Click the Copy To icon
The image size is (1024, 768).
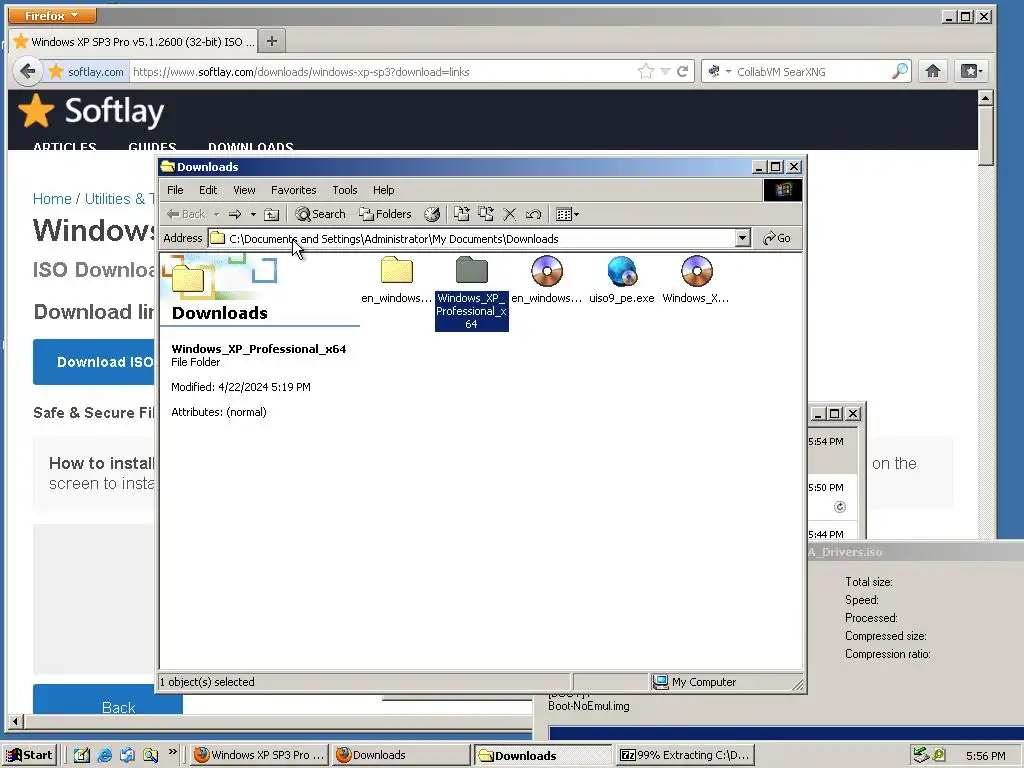tap(486, 214)
